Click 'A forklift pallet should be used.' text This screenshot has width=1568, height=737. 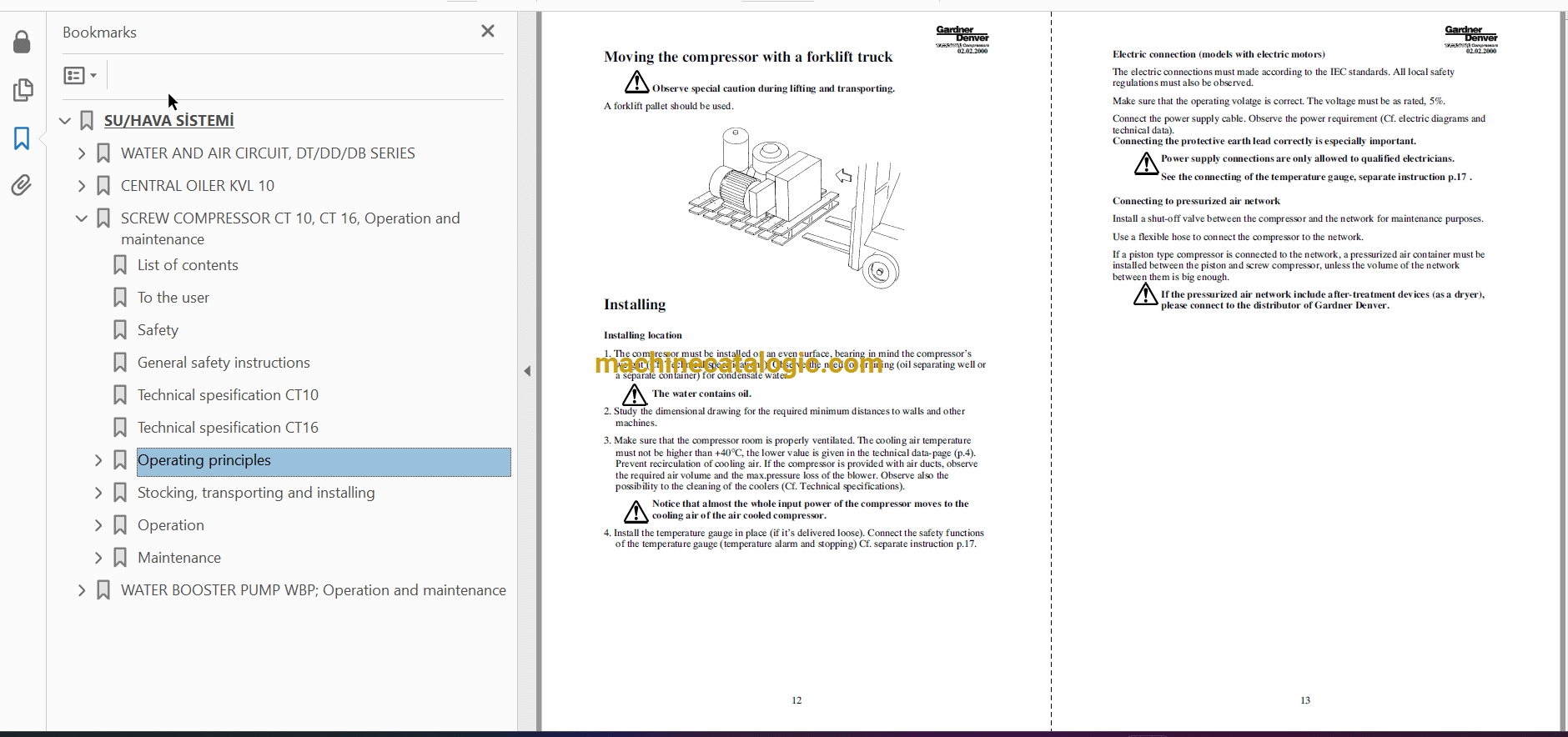tap(669, 106)
